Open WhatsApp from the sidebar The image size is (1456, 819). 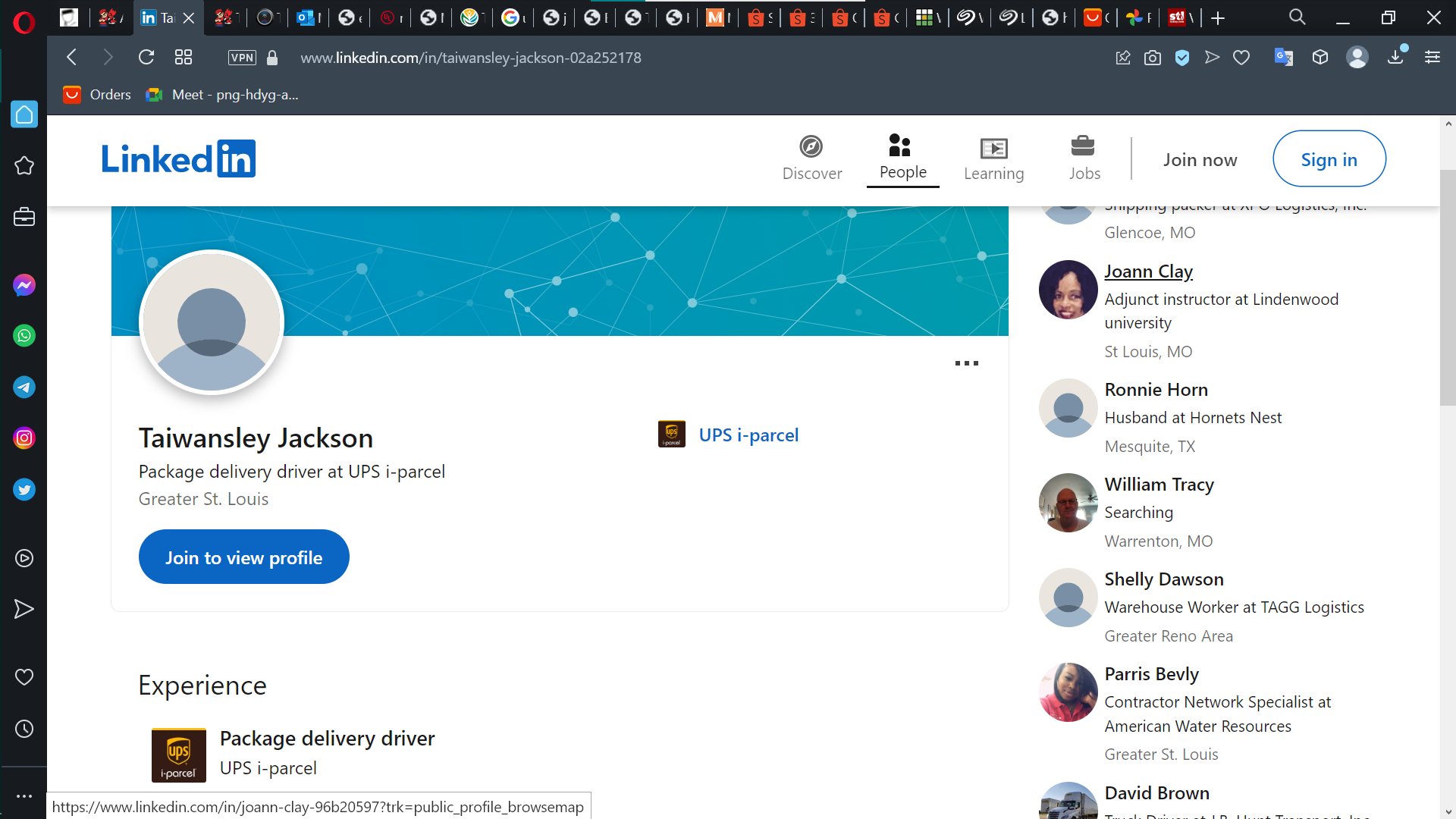click(24, 336)
